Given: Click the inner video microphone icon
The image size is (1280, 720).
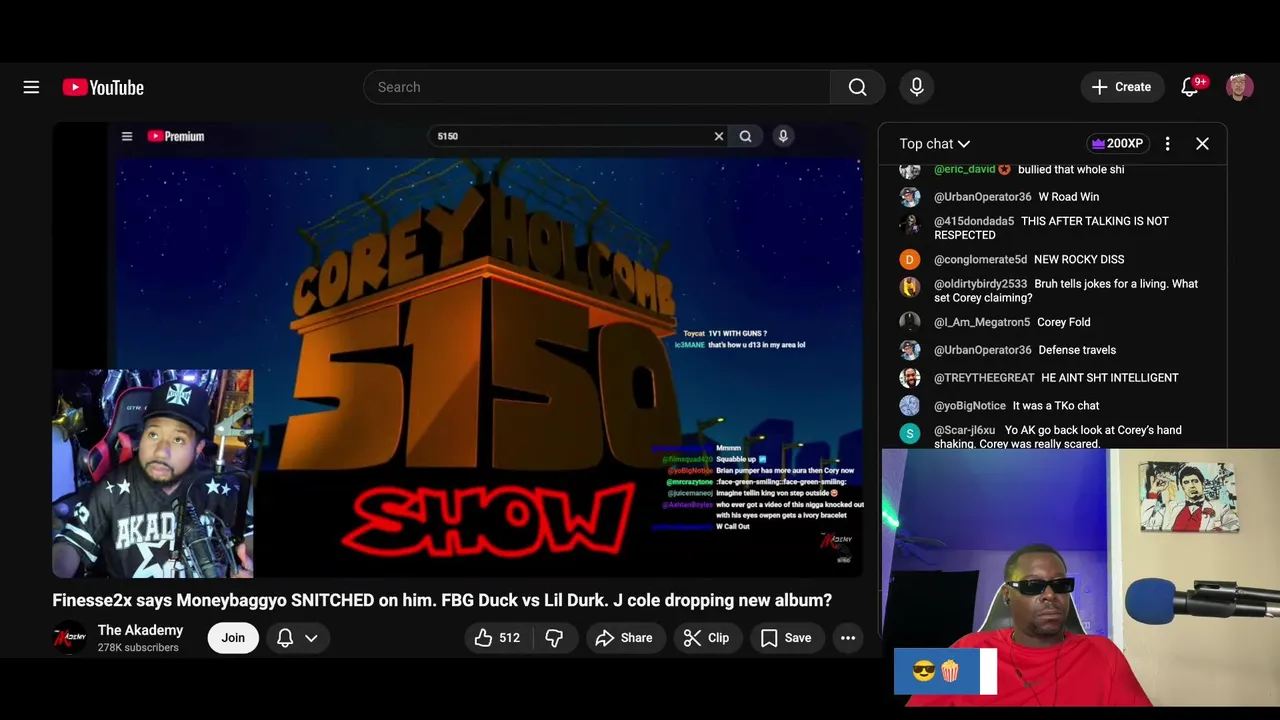Looking at the screenshot, I should [x=783, y=136].
